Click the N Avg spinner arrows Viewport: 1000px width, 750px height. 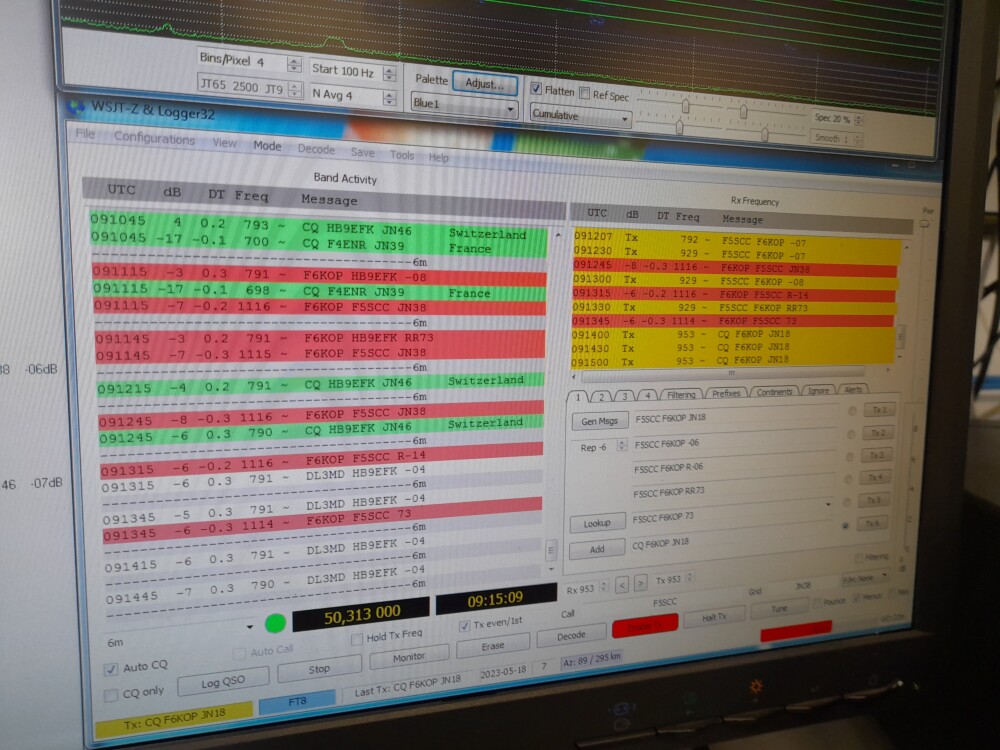[388, 98]
